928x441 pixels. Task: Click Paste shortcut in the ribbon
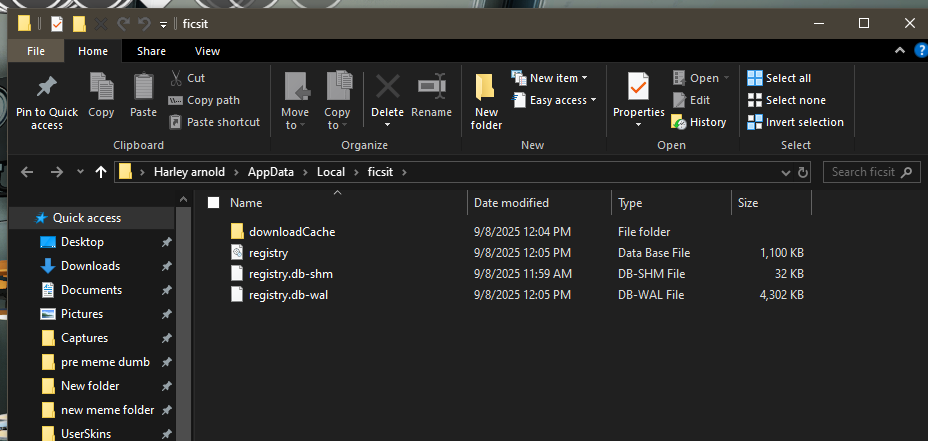pos(215,122)
